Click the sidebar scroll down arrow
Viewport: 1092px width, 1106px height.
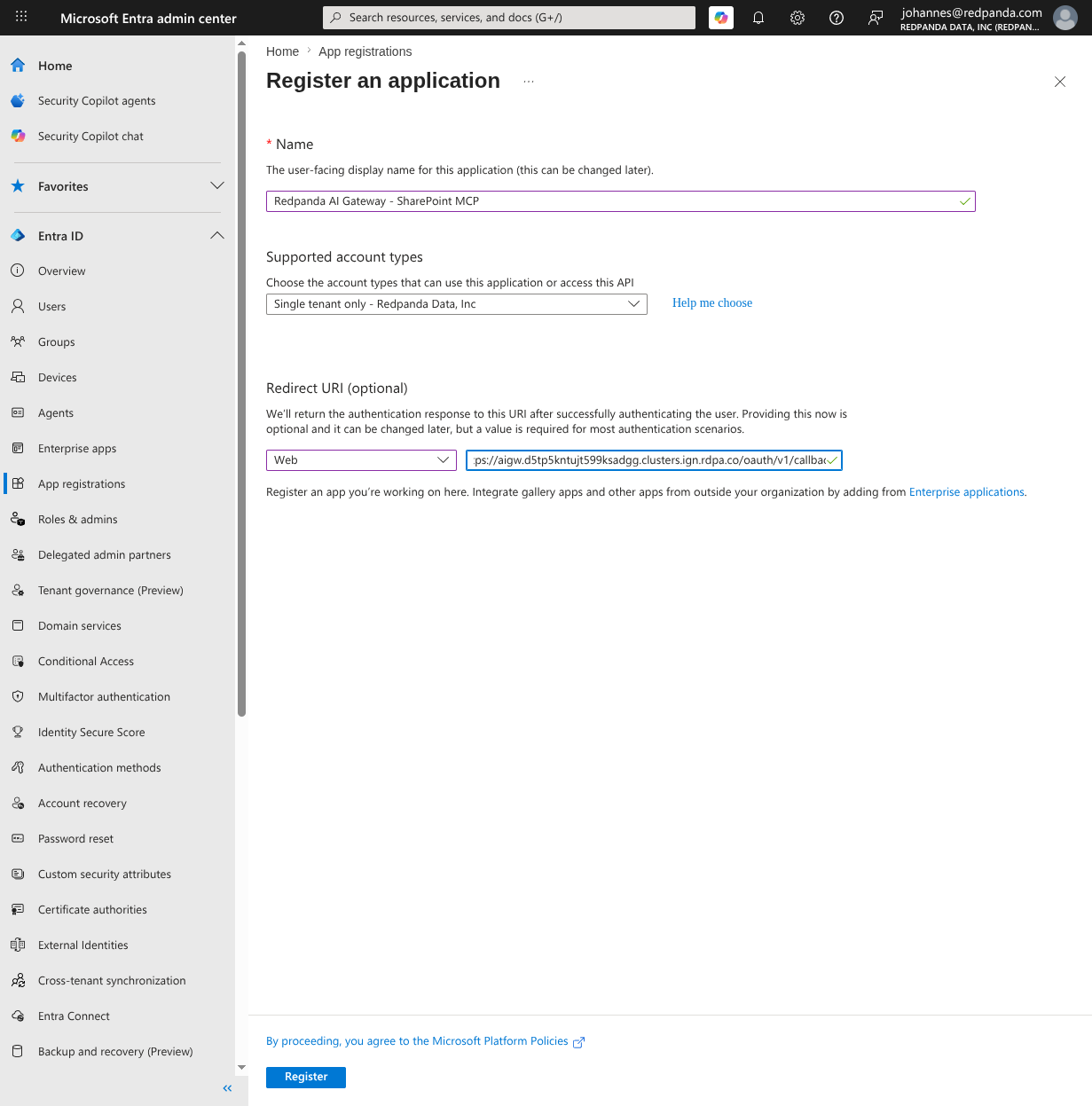pyautogui.click(x=241, y=1067)
